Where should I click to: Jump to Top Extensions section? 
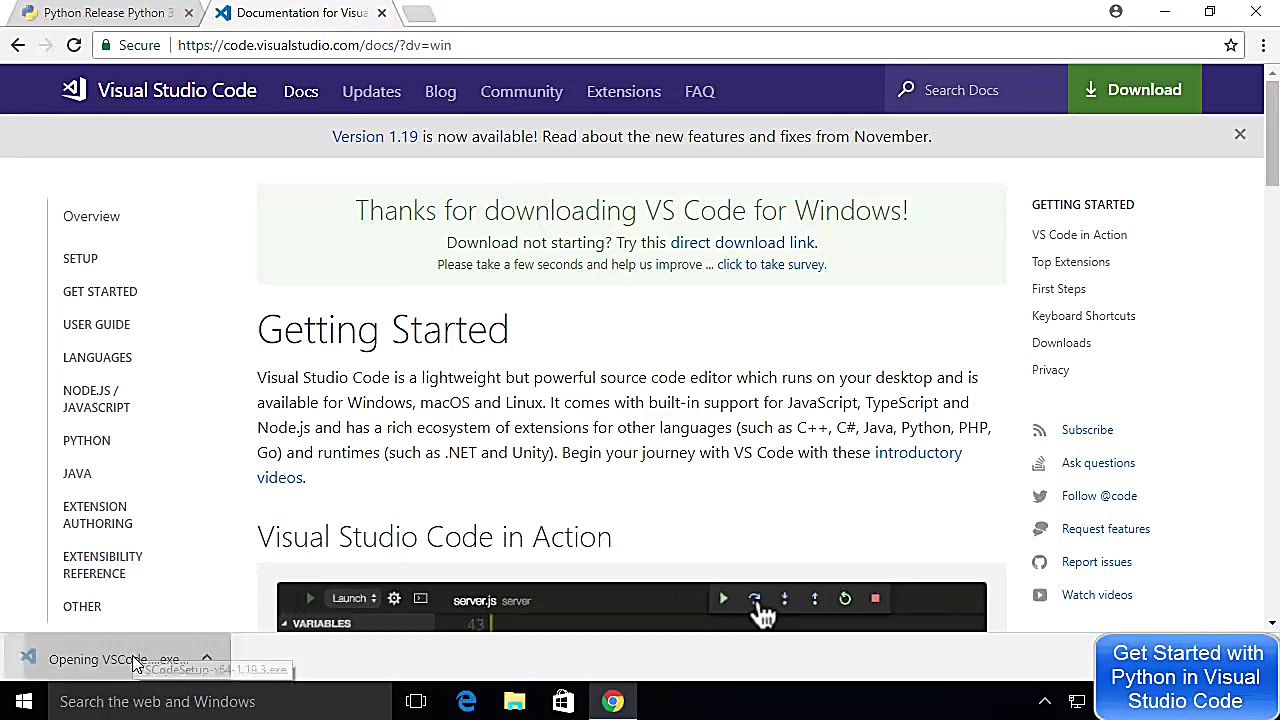pos(1071,262)
